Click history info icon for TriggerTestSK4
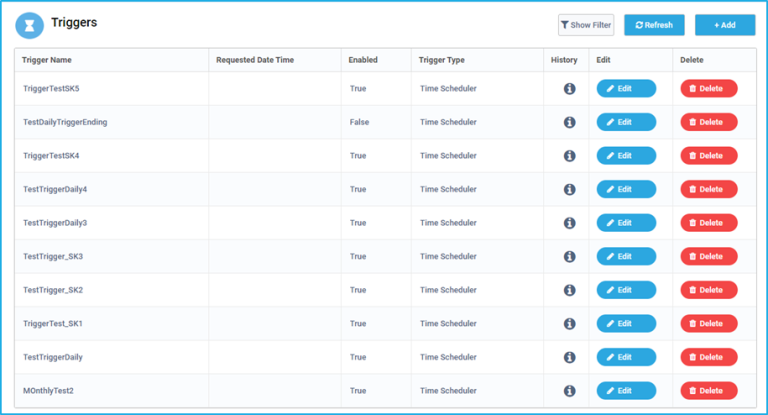Image resolution: width=768 pixels, height=415 pixels. (569, 156)
